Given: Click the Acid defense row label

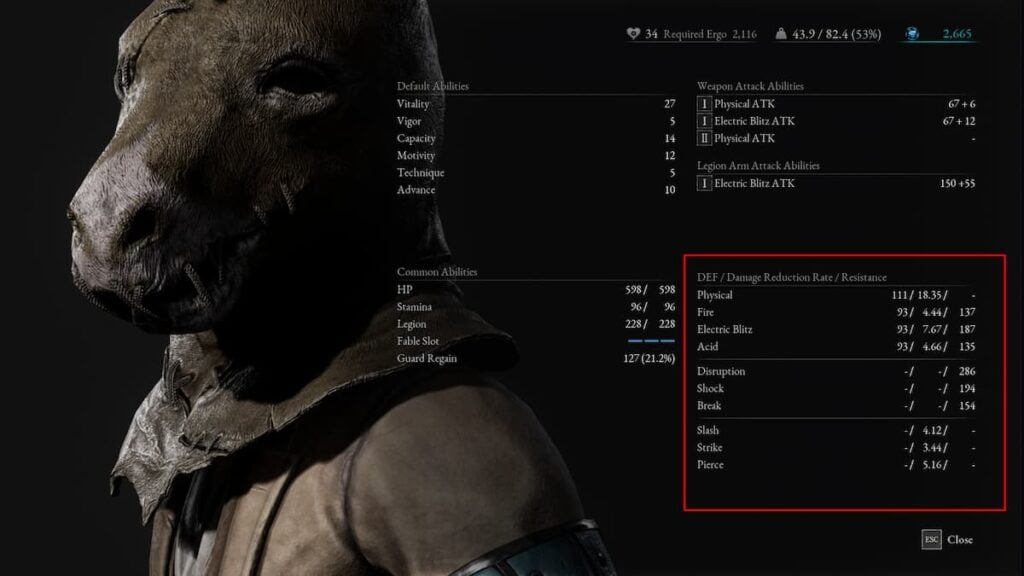Looking at the screenshot, I should coord(707,347).
